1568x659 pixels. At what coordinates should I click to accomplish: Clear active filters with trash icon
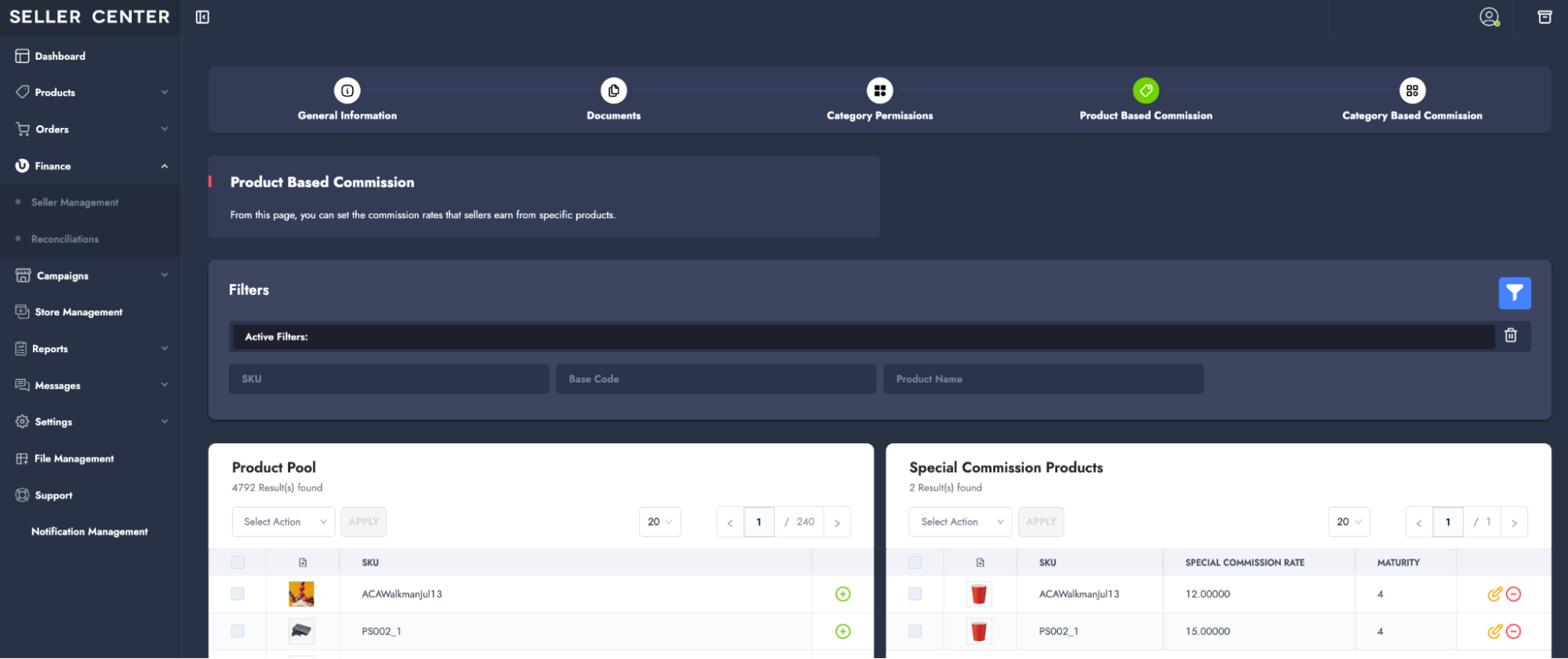[1510, 336]
